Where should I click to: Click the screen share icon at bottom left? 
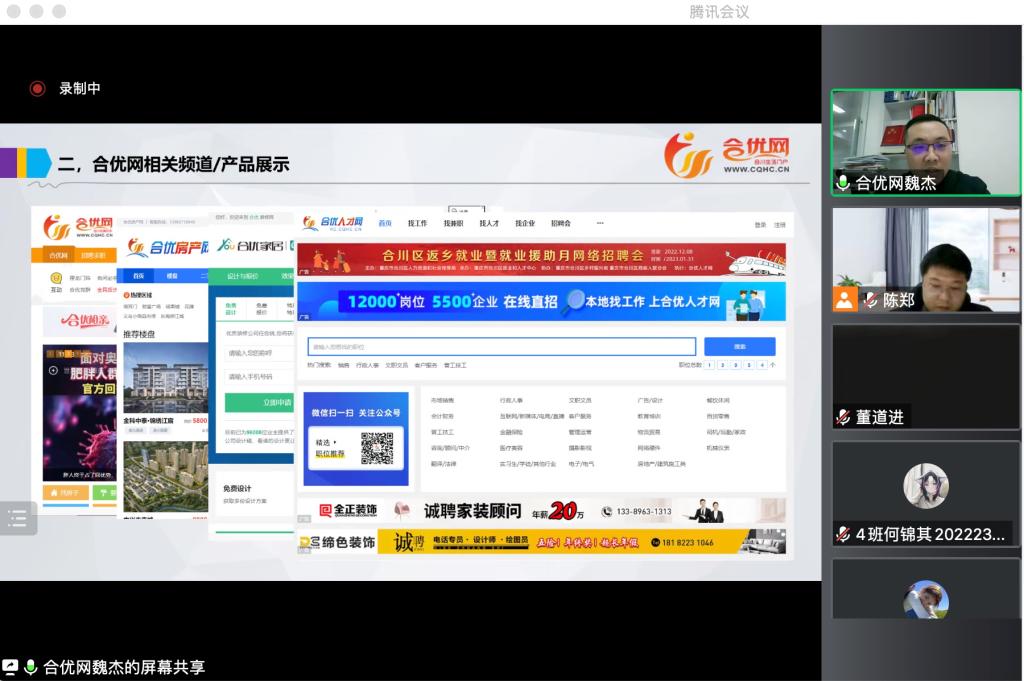pyautogui.click(x=10, y=667)
